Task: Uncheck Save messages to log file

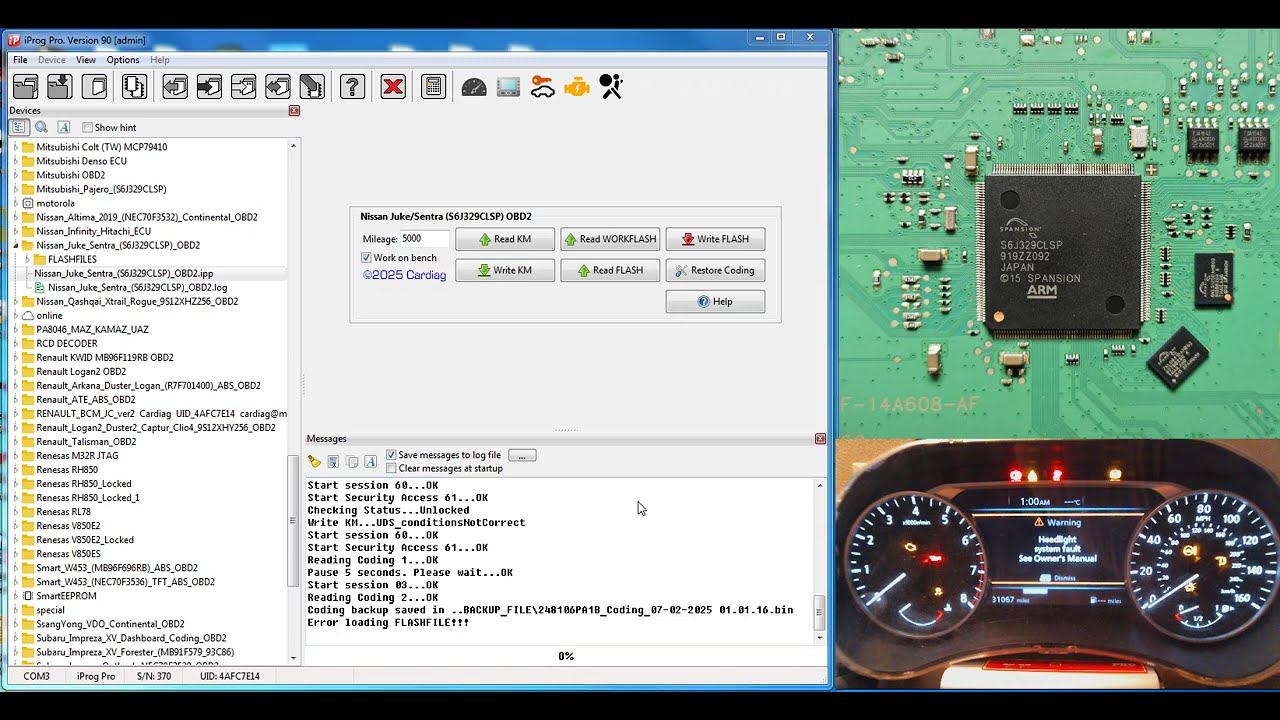Action: [x=391, y=455]
